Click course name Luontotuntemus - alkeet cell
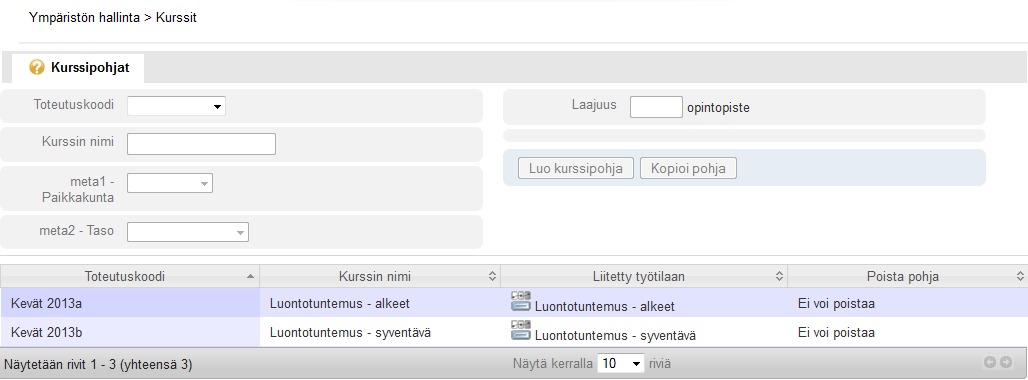1028x380 pixels. (x=380, y=303)
